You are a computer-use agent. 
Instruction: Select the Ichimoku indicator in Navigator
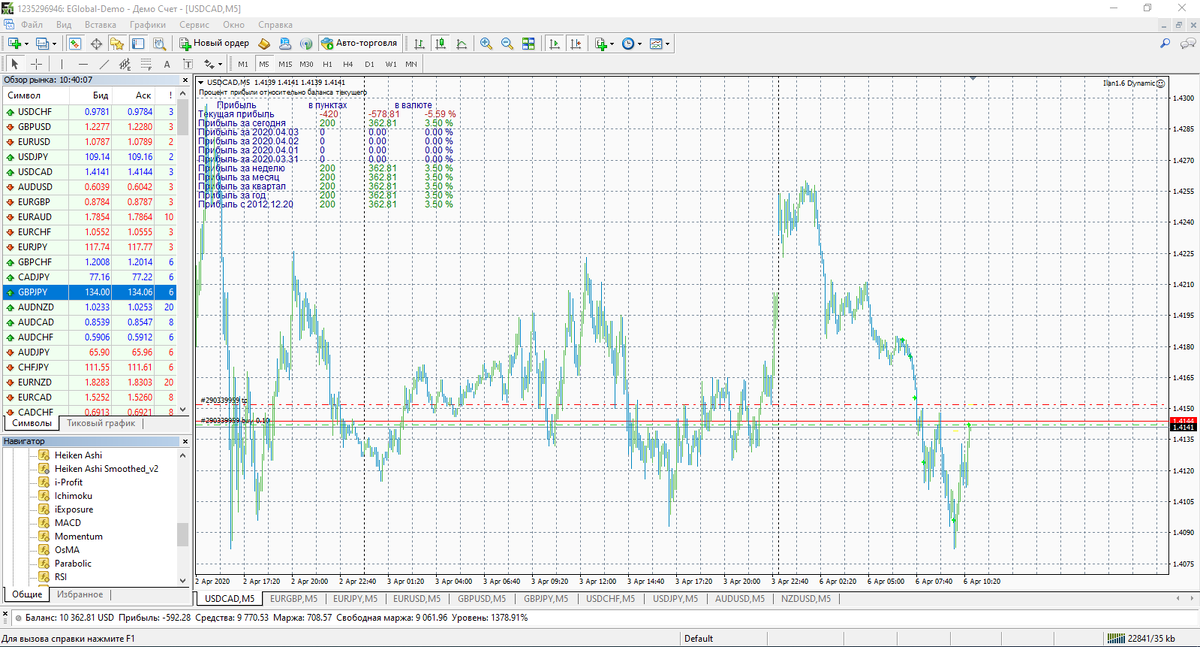click(74, 495)
